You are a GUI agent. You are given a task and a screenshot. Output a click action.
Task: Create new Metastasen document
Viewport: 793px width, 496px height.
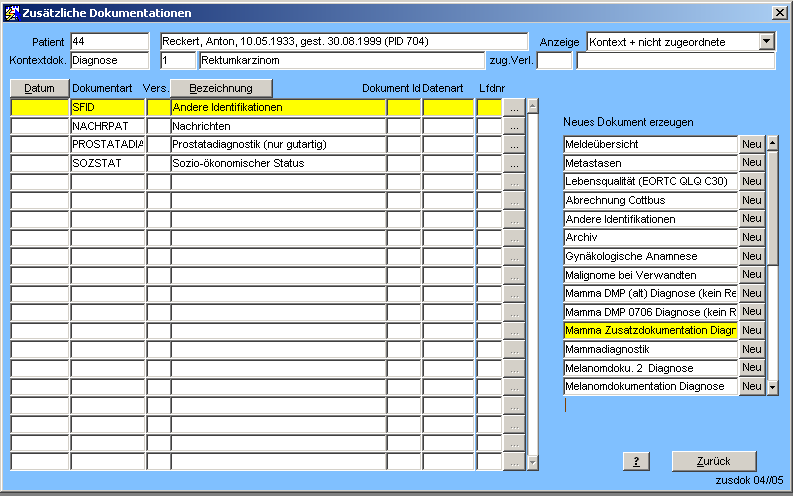pyautogui.click(x=751, y=163)
